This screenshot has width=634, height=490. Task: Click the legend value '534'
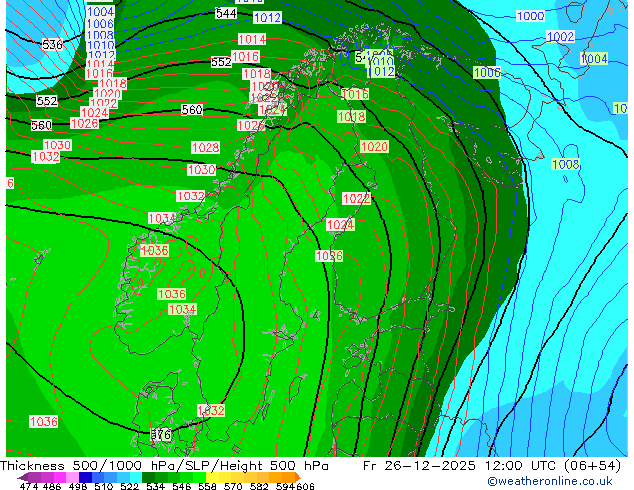click(155, 486)
